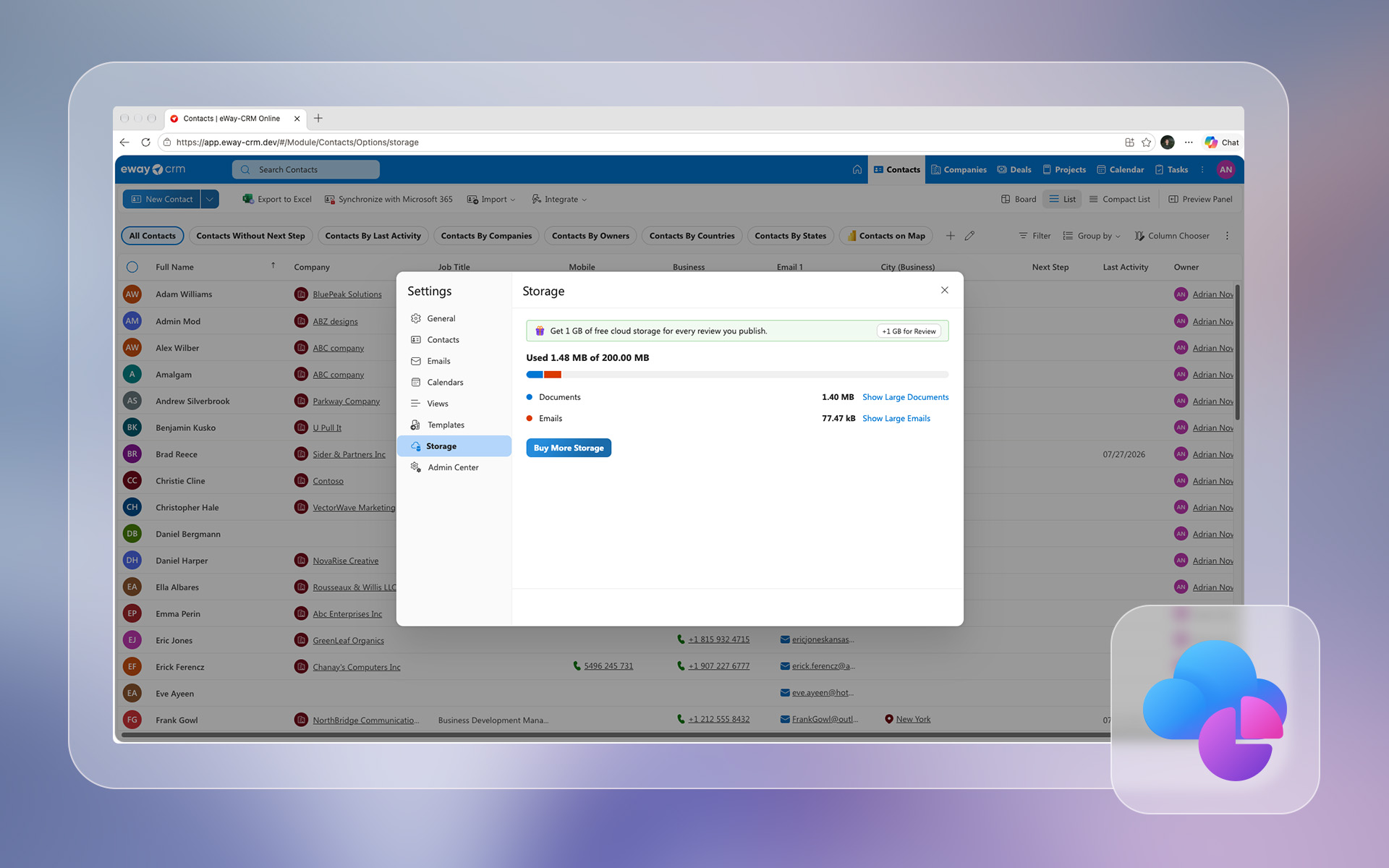The image size is (1389, 868).
Task: Click Buy More Storage button
Action: click(x=569, y=448)
